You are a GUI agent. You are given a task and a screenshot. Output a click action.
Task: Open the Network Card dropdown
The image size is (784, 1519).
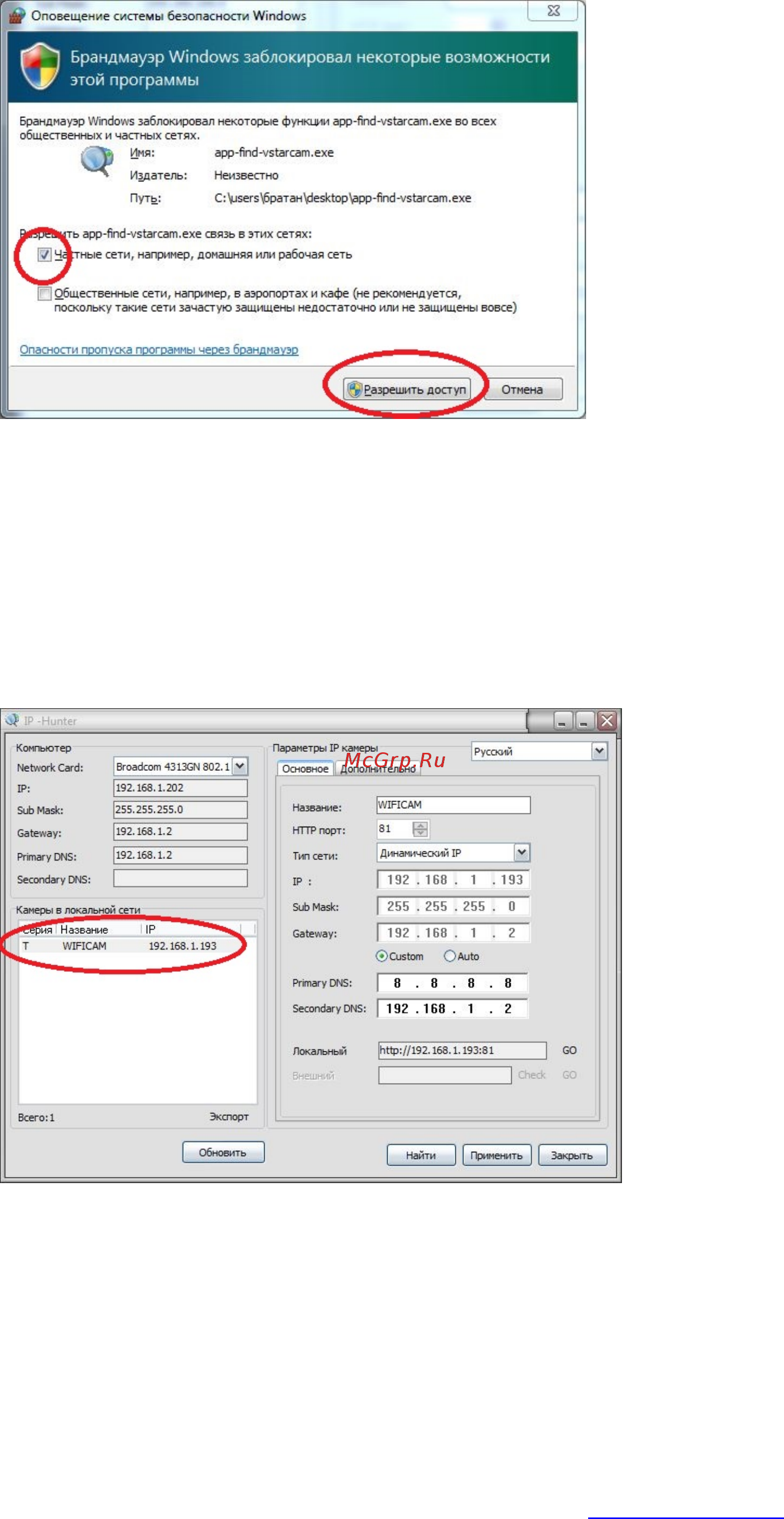(240, 766)
